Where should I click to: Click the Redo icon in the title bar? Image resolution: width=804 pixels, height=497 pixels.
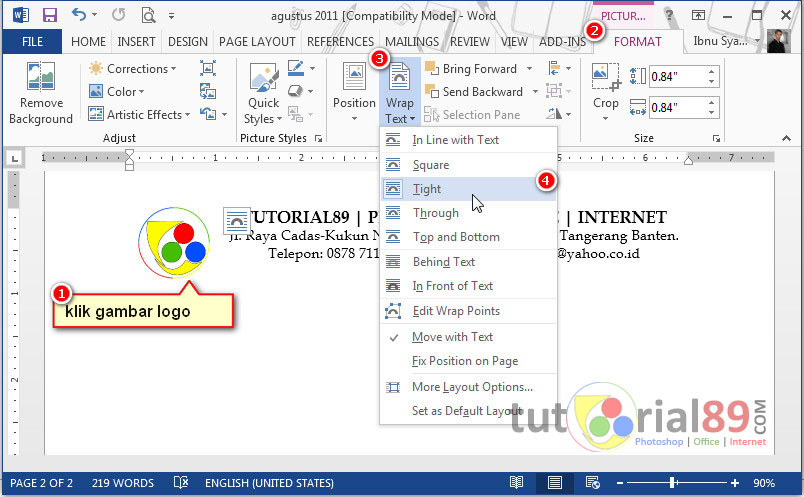point(118,14)
